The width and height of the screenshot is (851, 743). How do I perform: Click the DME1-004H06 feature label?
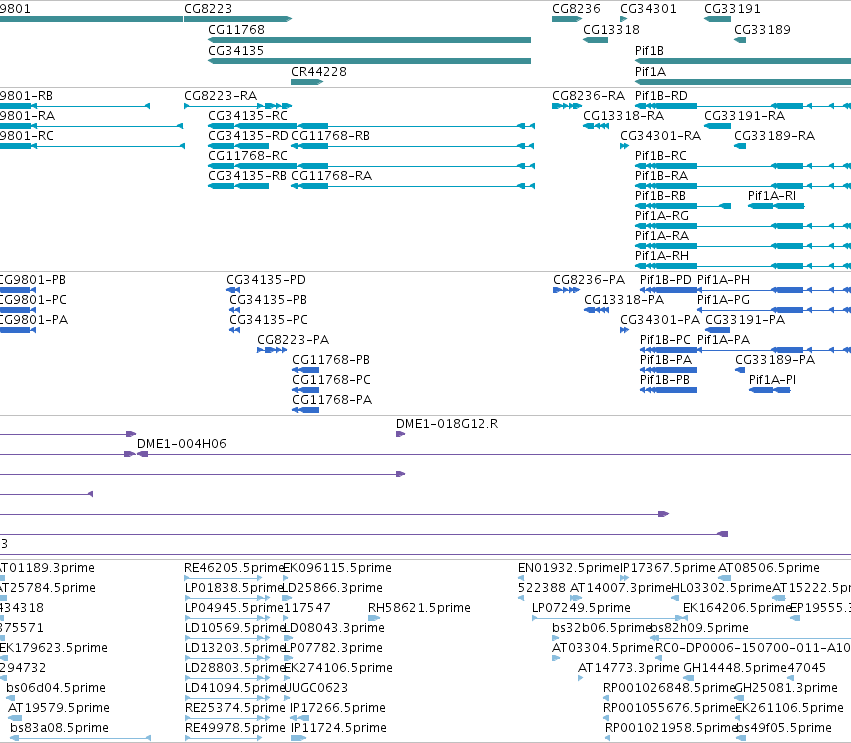pyautogui.click(x=182, y=444)
